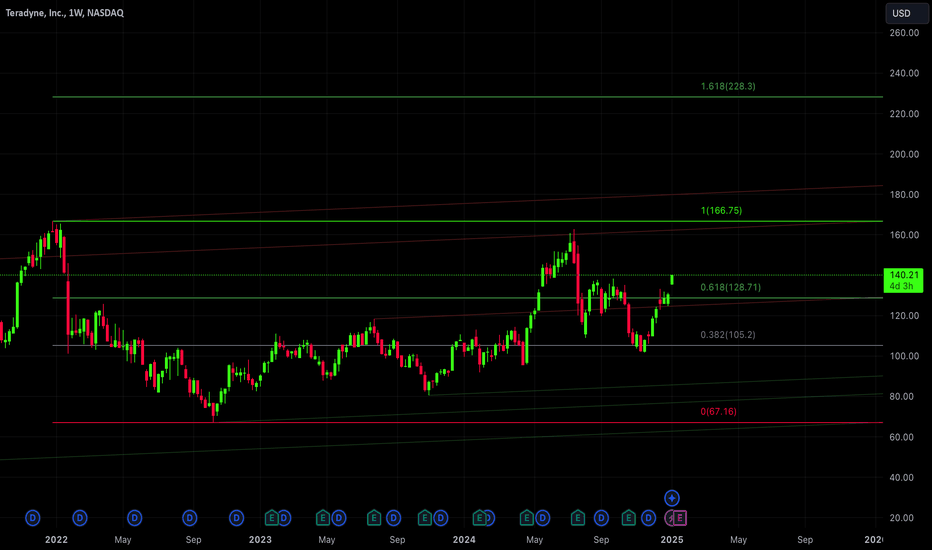Click the blue star event icon above 2025
This screenshot has width=932, height=550.
point(672,498)
